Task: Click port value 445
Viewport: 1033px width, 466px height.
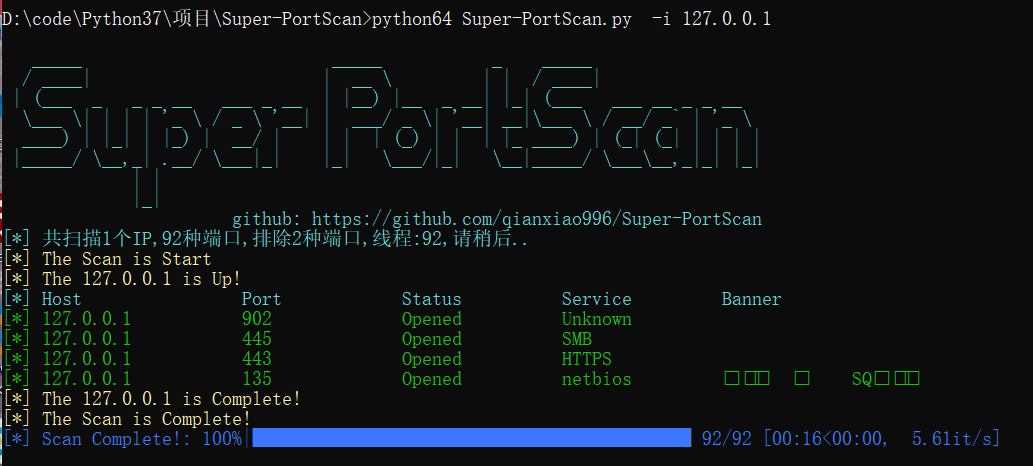Action: [257, 339]
